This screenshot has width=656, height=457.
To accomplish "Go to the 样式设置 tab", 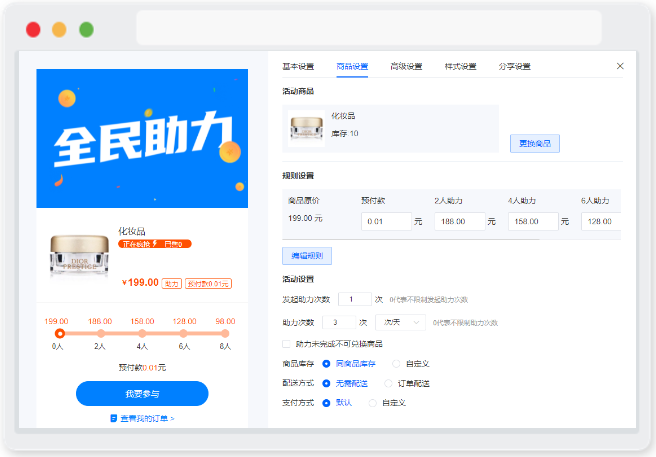I will pos(460,67).
